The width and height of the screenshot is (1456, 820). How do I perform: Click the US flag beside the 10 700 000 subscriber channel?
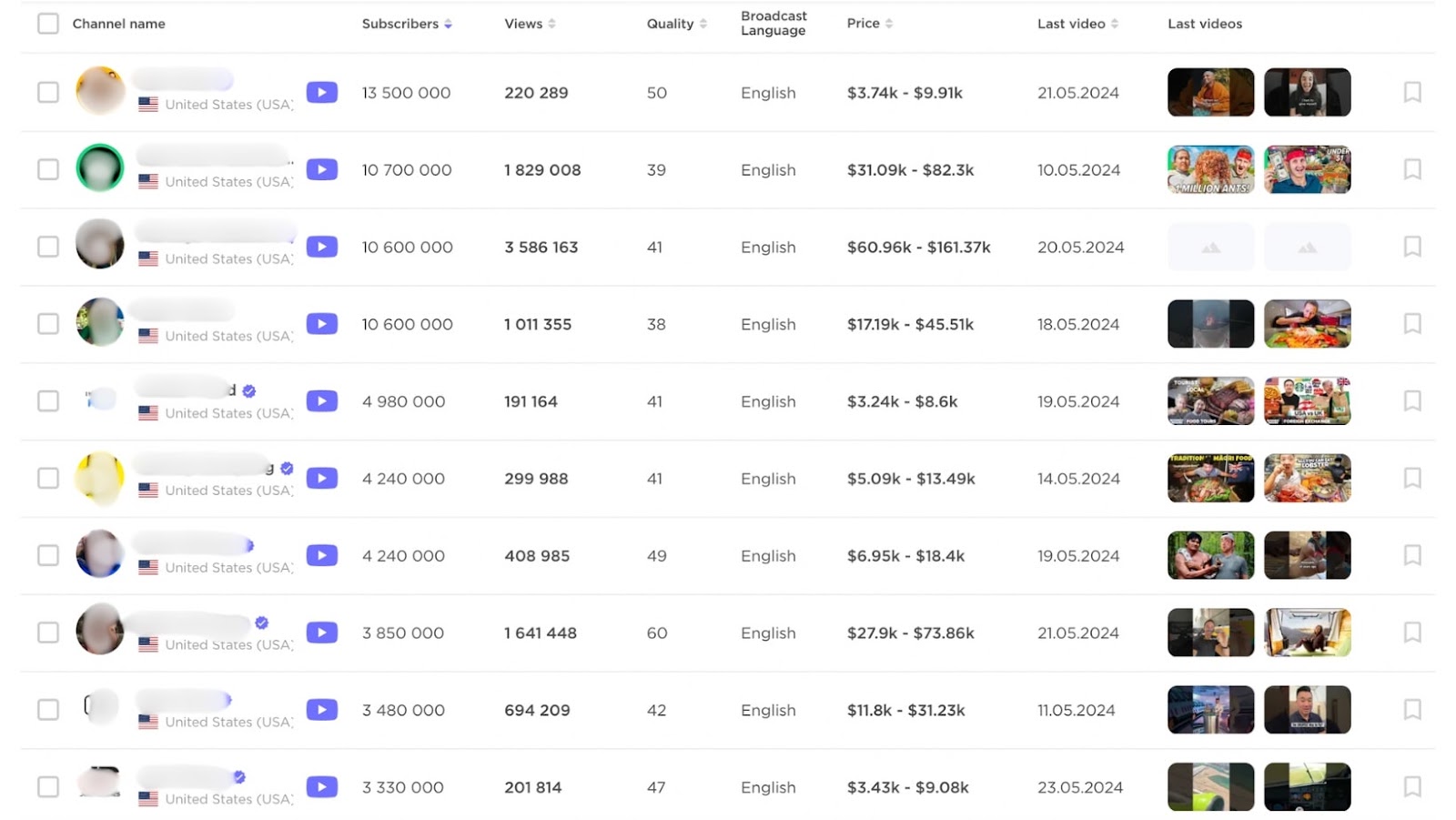[147, 182]
